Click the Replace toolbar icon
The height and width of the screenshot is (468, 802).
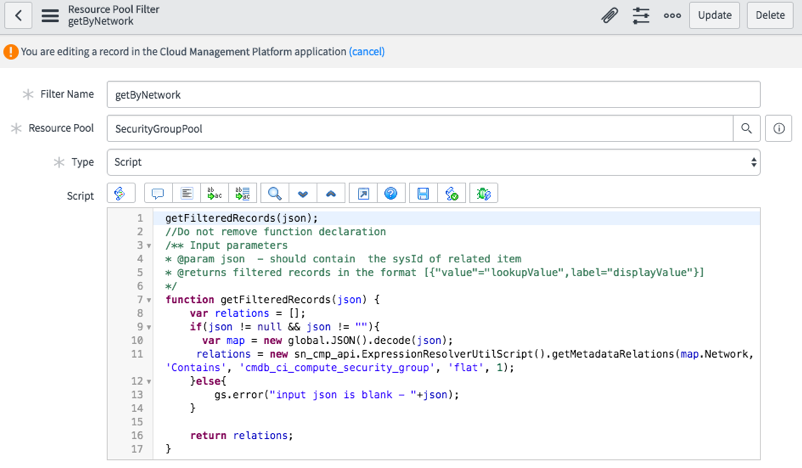215,193
